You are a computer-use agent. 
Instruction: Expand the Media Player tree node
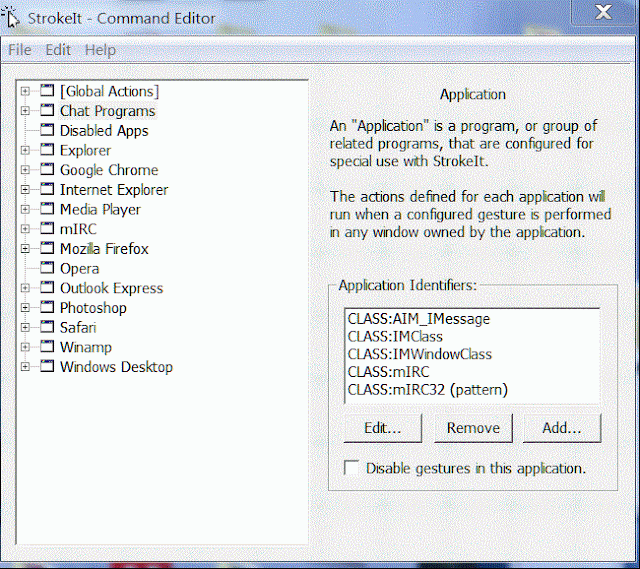(x=25, y=209)
